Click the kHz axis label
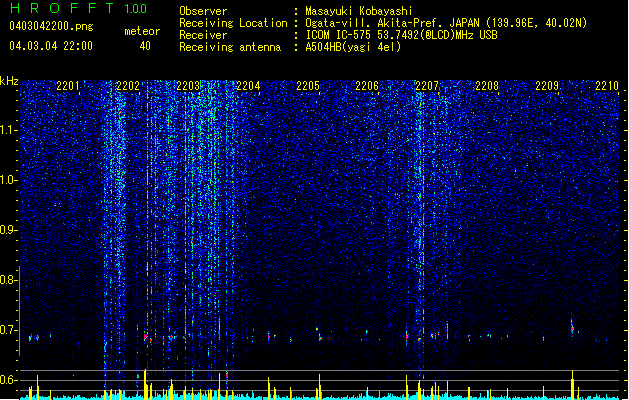629x400 pixels. [9, 81]
